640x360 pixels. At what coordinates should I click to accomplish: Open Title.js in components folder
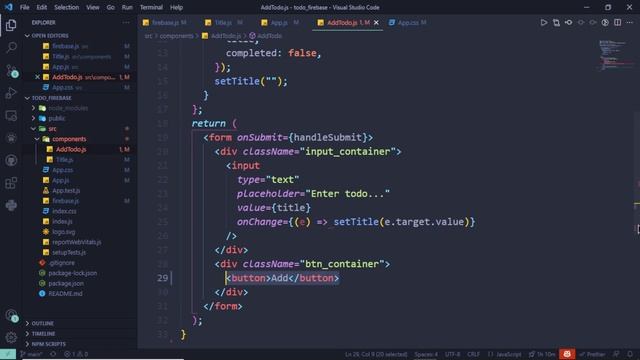pos(64,160)
